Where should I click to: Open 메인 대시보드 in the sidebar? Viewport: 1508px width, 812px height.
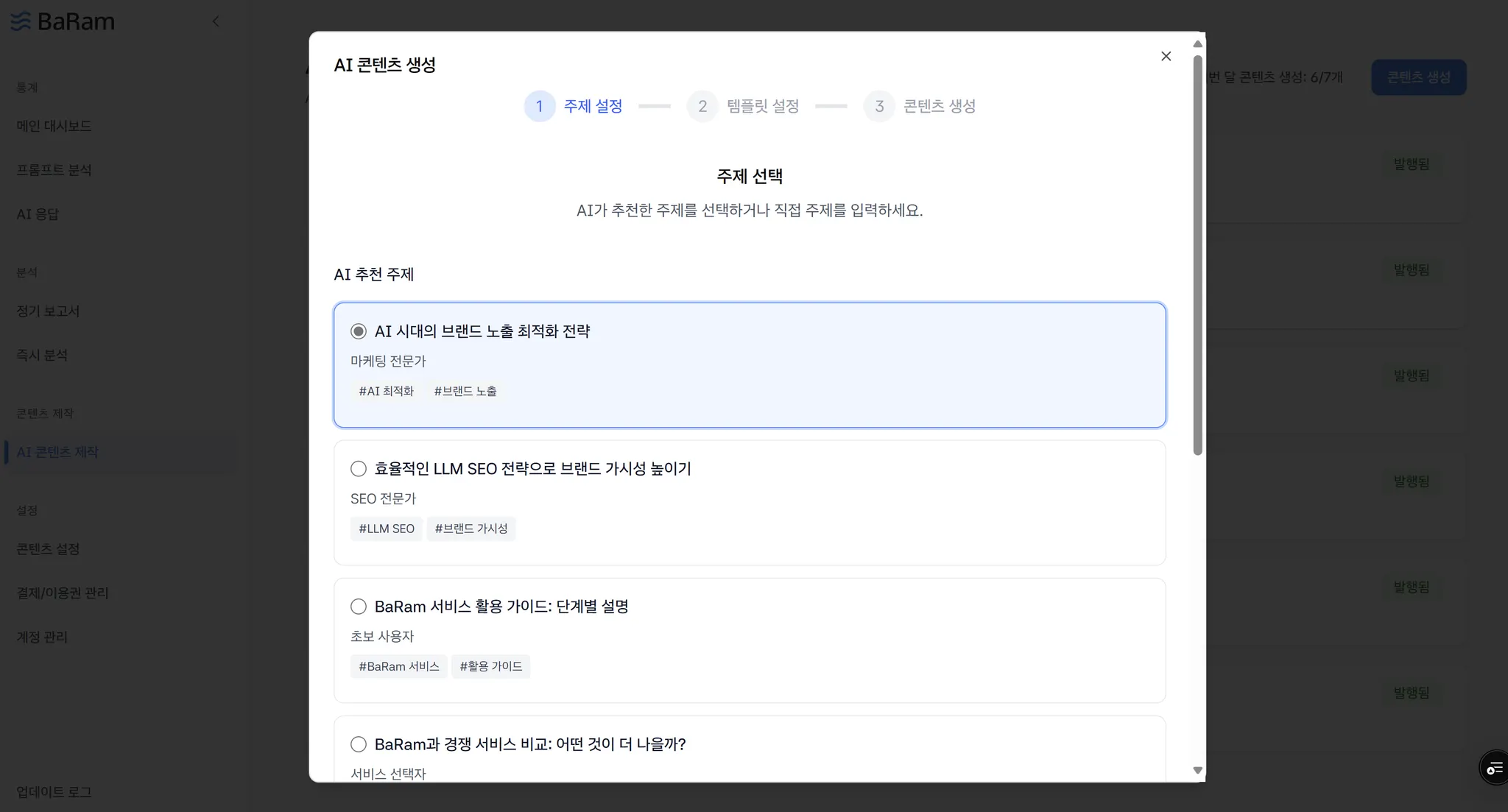click(x=54, y=126)
